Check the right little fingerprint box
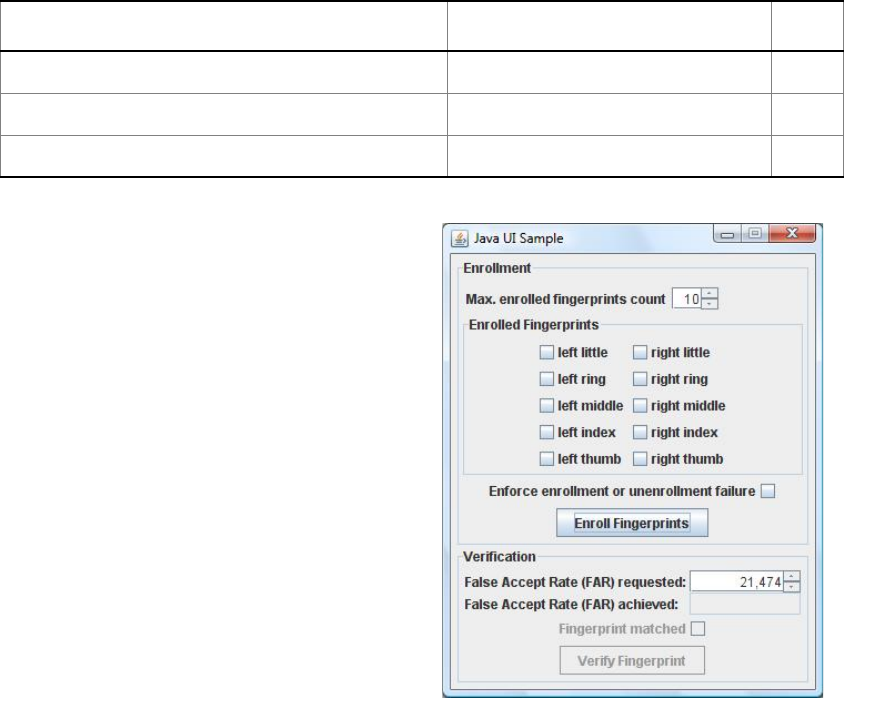This screenshot has width=874, height=705. tap(640, 352)
